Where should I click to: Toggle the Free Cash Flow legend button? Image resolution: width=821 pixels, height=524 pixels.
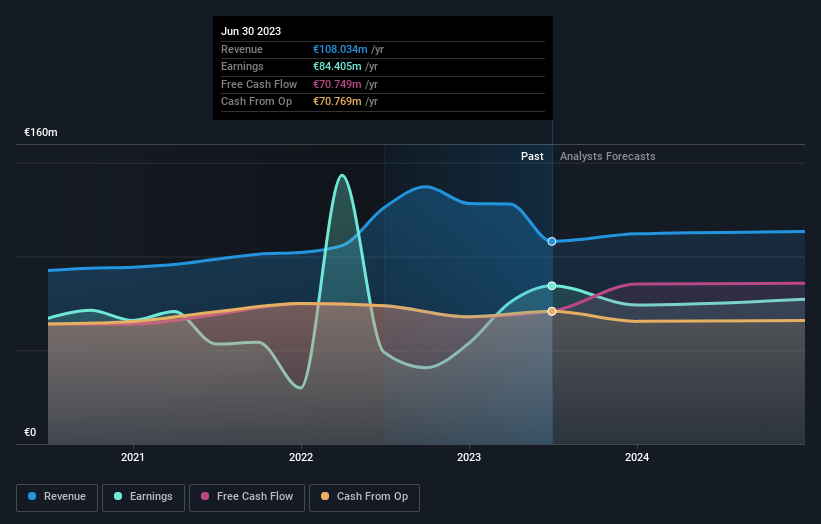click(247, 497)
